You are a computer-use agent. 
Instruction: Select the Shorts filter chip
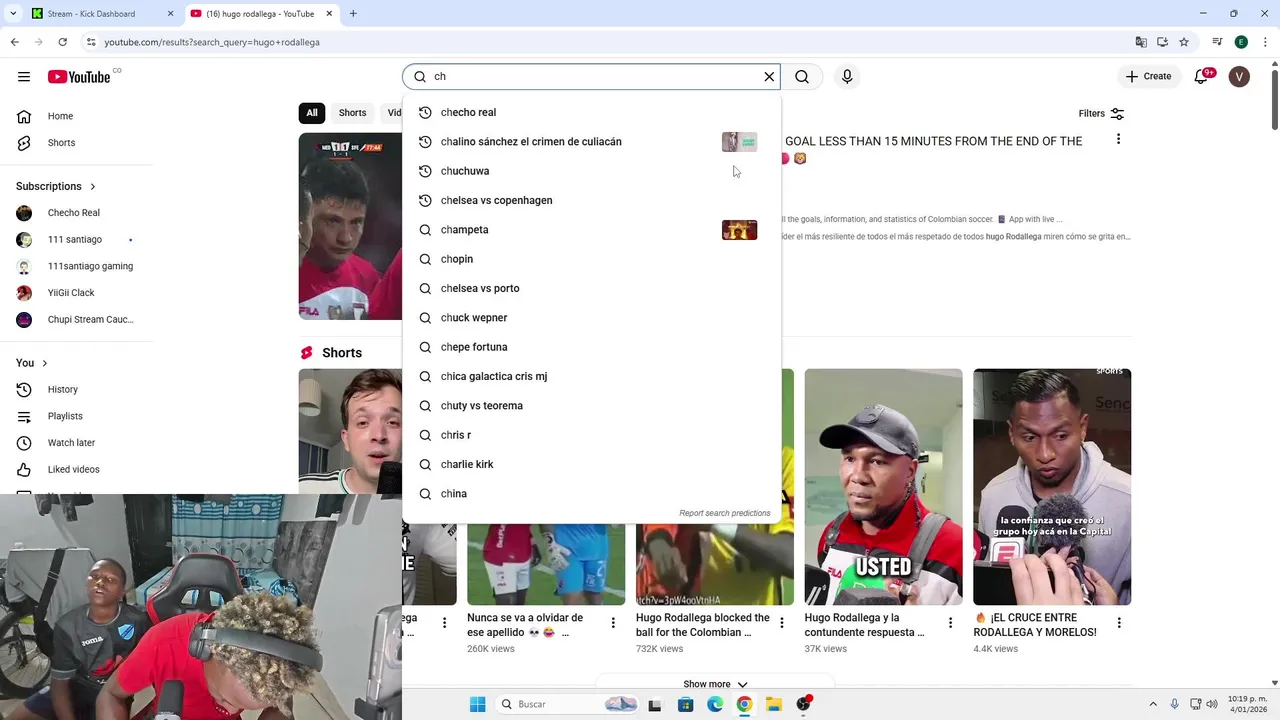point(352,113)
